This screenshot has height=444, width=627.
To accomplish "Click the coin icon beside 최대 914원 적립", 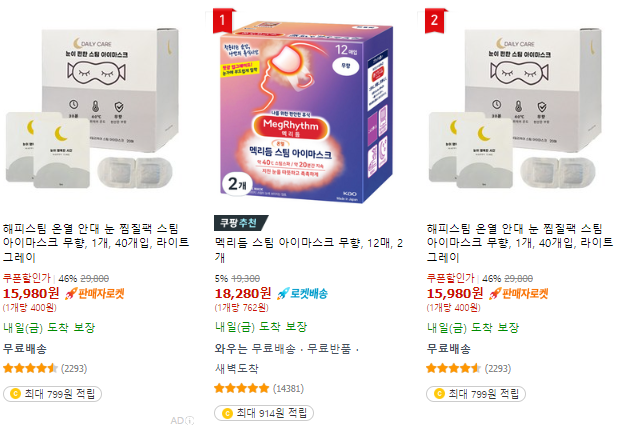I will 227,413.
